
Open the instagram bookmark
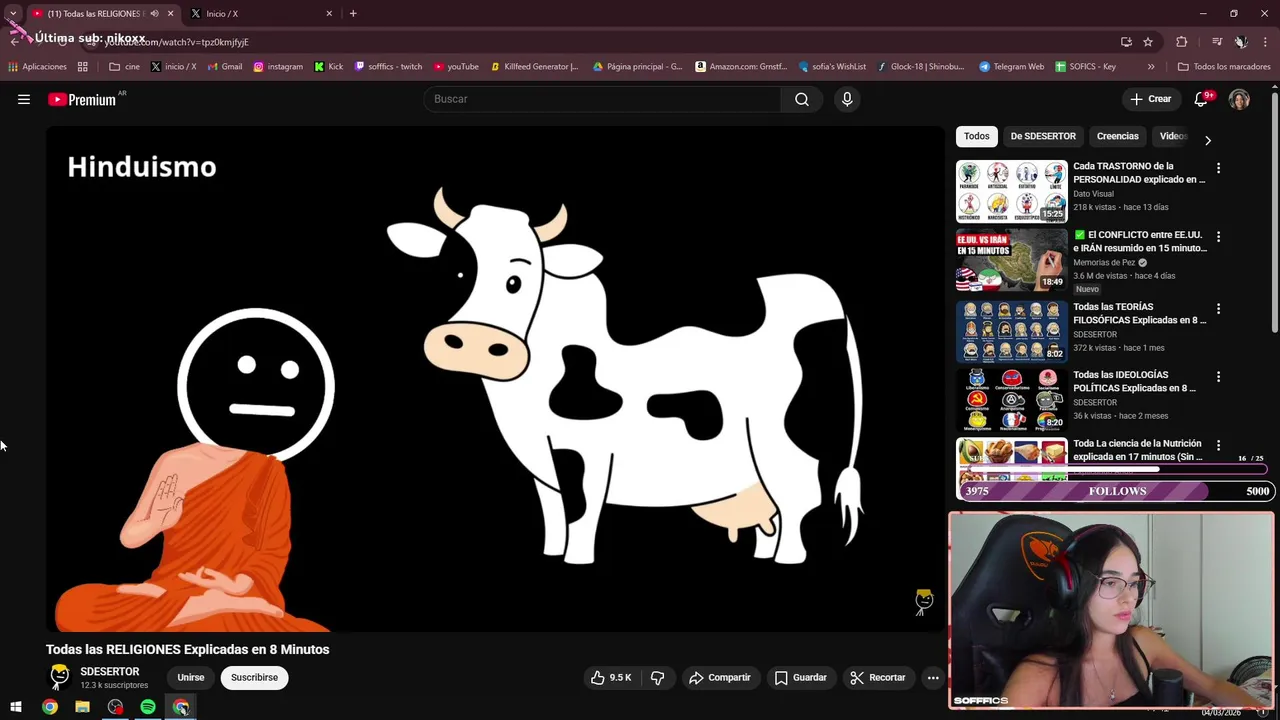coord(278,67)
